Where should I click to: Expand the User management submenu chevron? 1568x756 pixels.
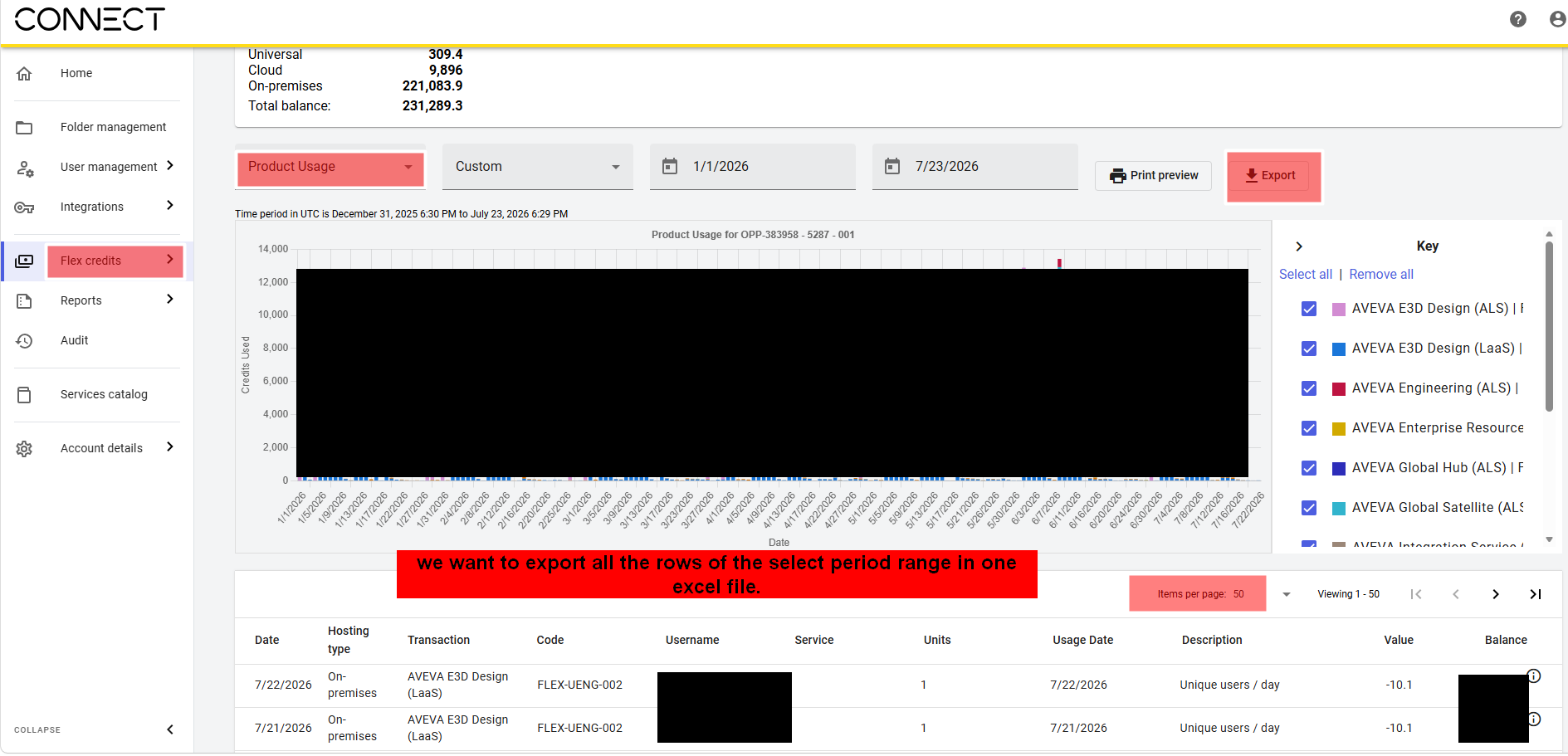(x=170, y=166)
